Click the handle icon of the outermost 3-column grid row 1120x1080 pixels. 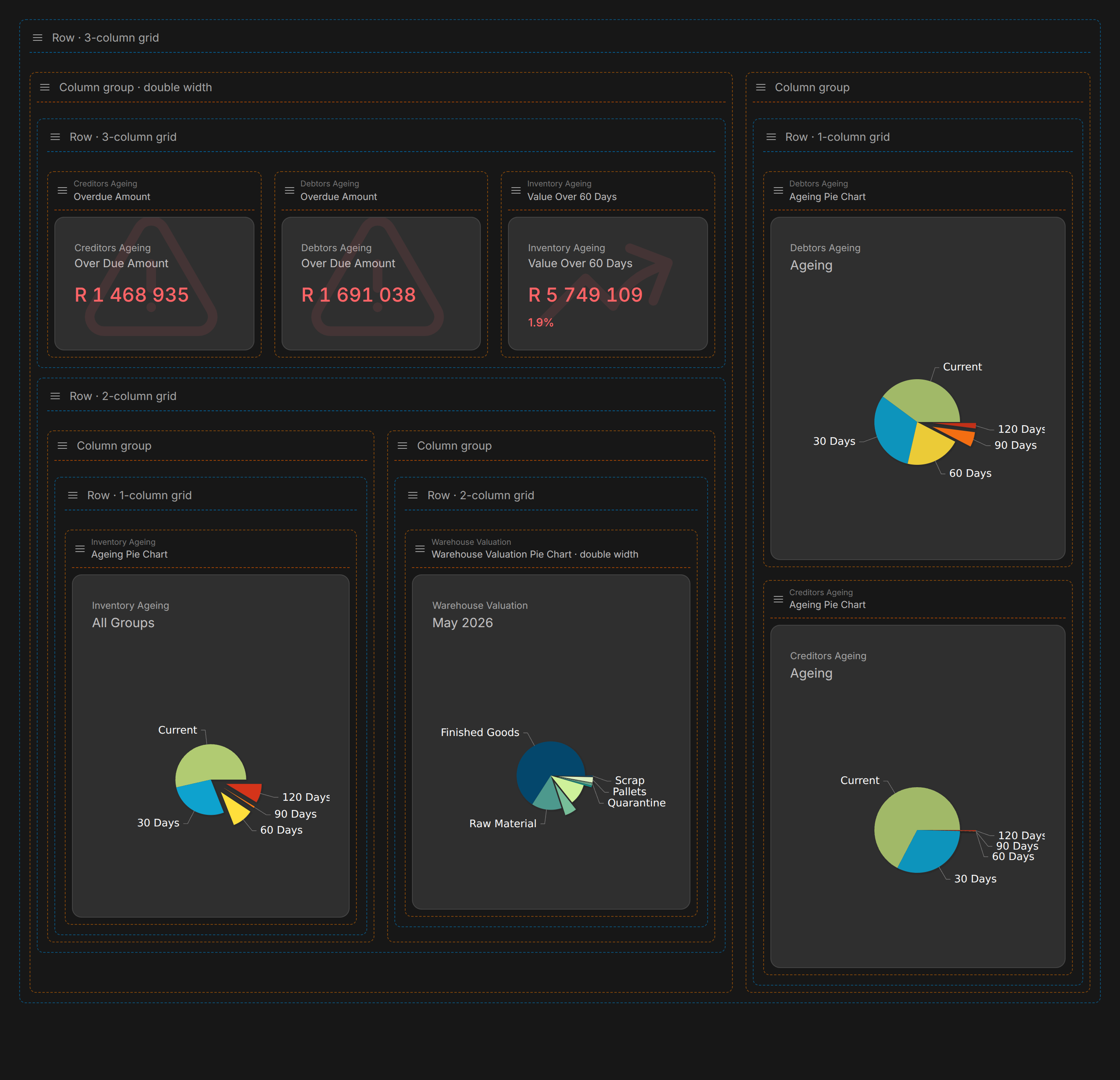tap(38, 38)
